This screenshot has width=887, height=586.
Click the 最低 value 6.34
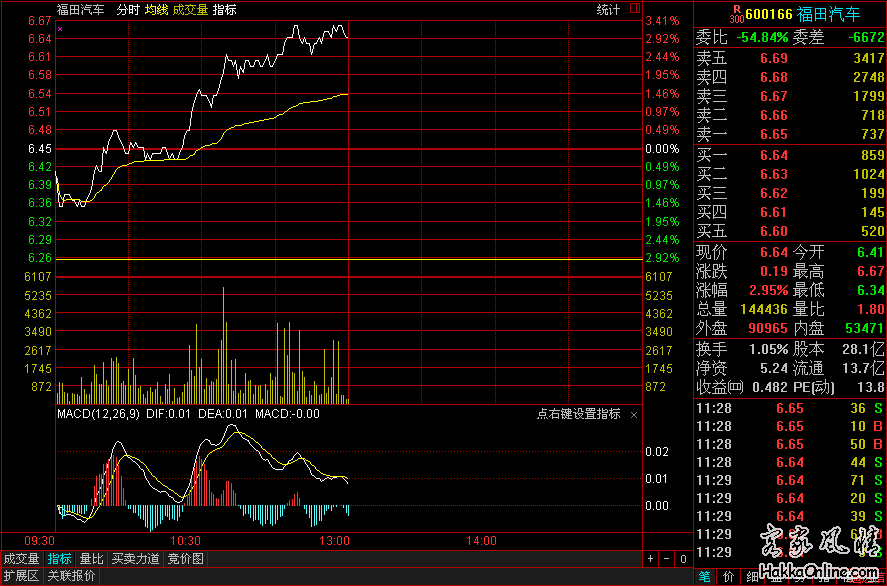(871, 291)
